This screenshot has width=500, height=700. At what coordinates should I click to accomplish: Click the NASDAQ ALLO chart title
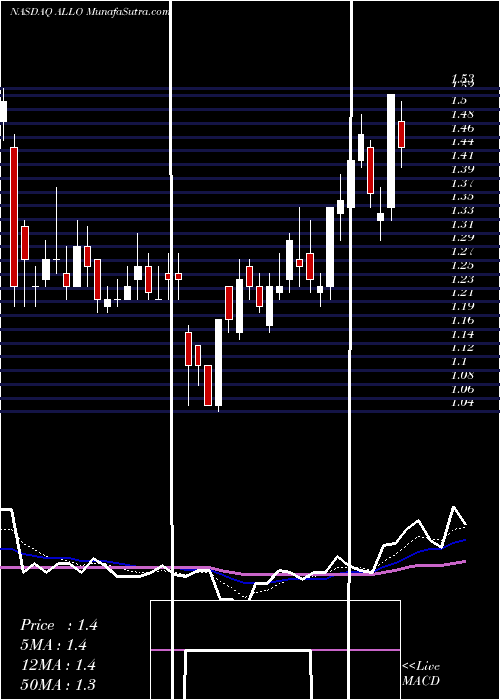pyautogui.click(x=89, y=12)
